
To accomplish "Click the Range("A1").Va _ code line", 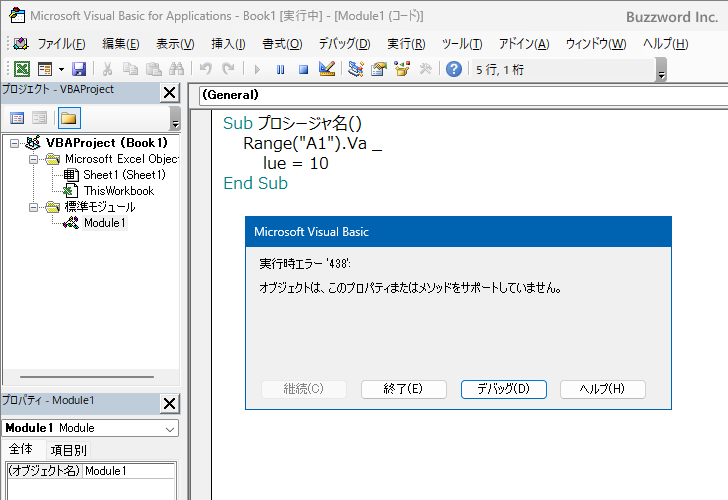I will (312, 143).
